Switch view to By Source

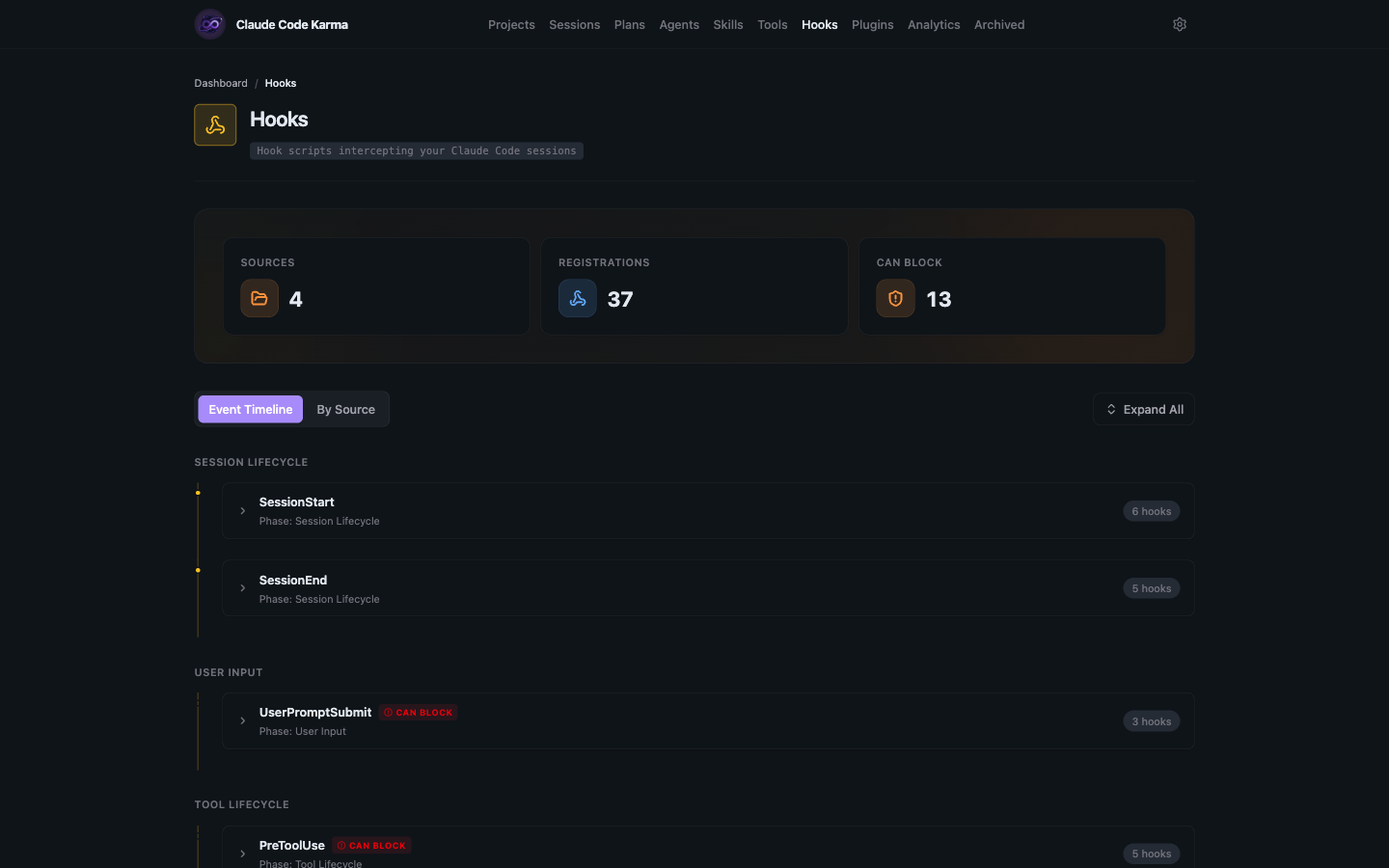click(x=345, y=409)
